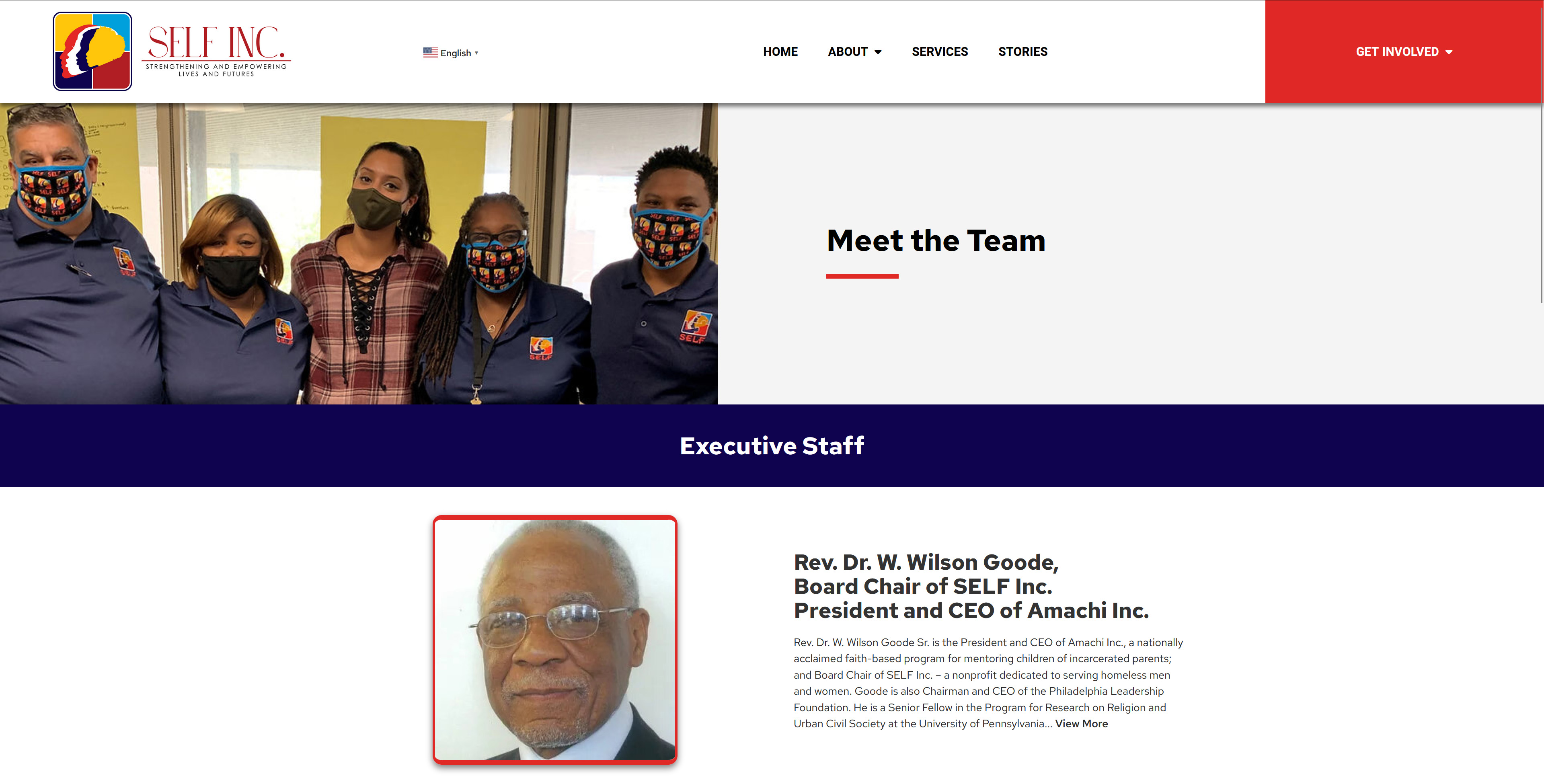1544x784 pixels.
Task: Open the English language dropdown
Action: 451,53
